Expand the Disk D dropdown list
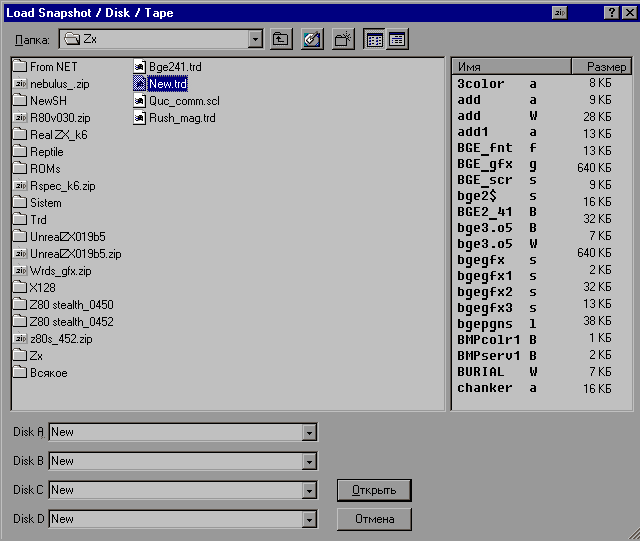The height and width of the screenshot is (541, 640). (x=309, y=520)
